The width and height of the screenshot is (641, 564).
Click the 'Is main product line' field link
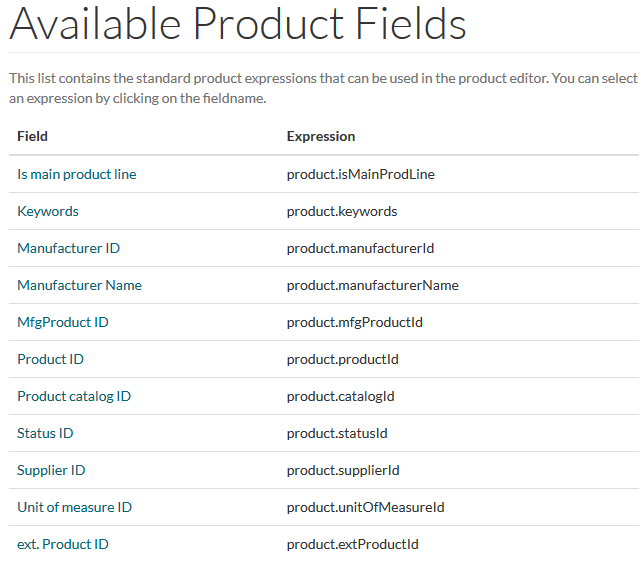[76, 175]
